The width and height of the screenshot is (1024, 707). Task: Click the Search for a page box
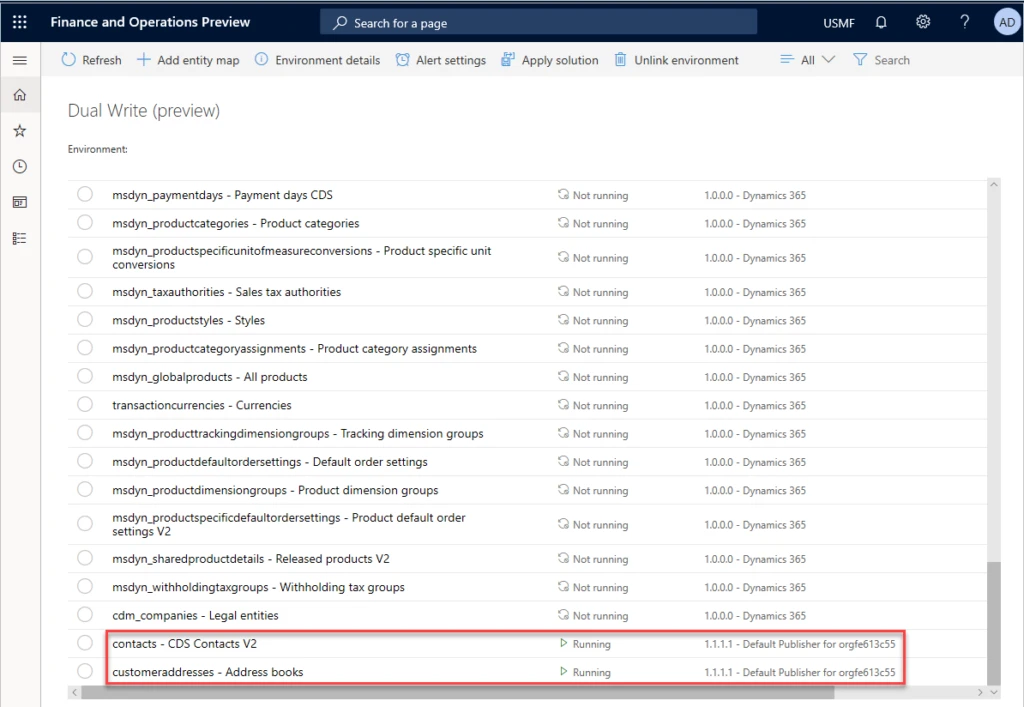[x=538, y=21]
